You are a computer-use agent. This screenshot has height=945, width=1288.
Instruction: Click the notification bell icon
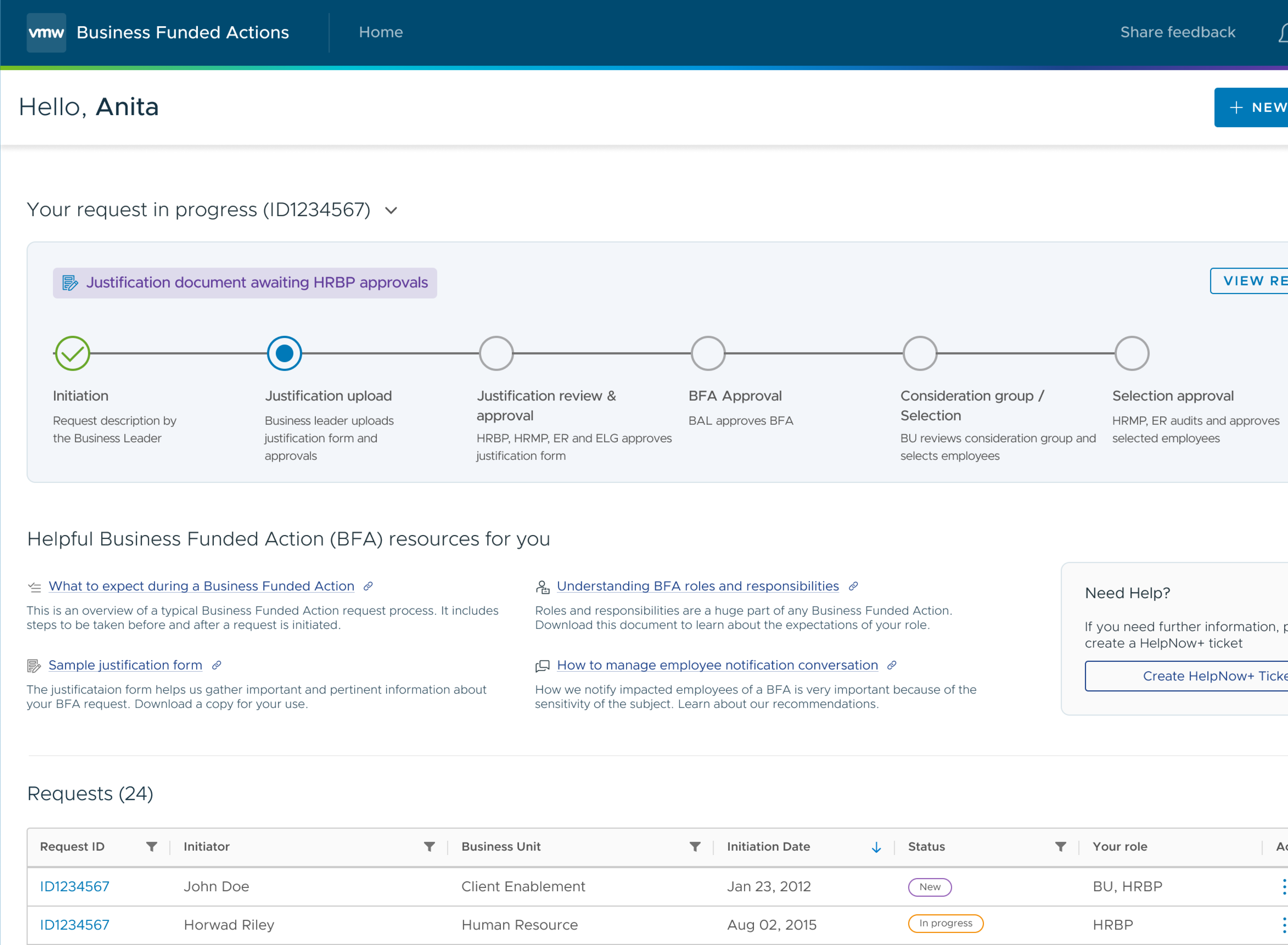tap(1283, 33)
